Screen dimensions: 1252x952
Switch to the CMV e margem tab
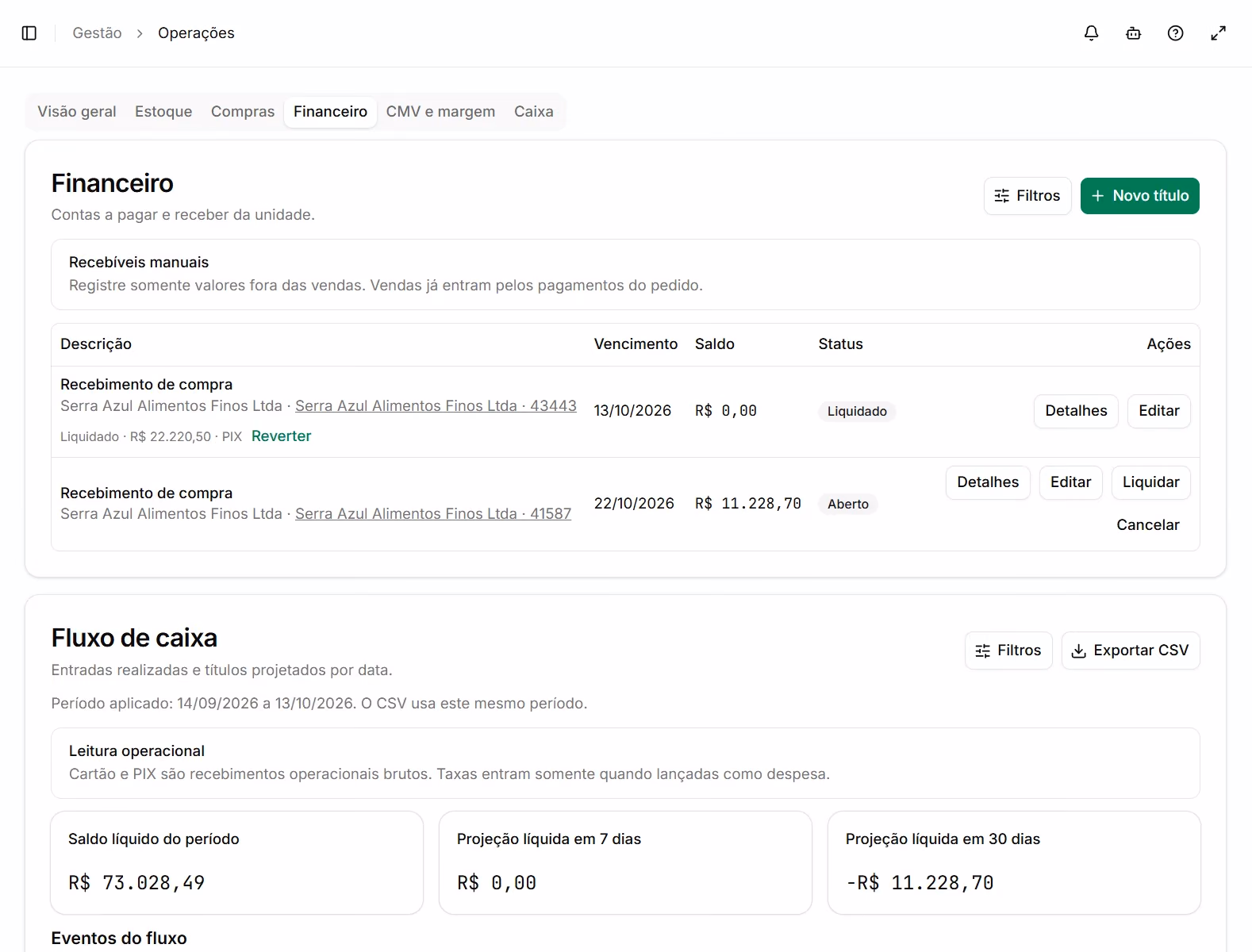(440, 112)
